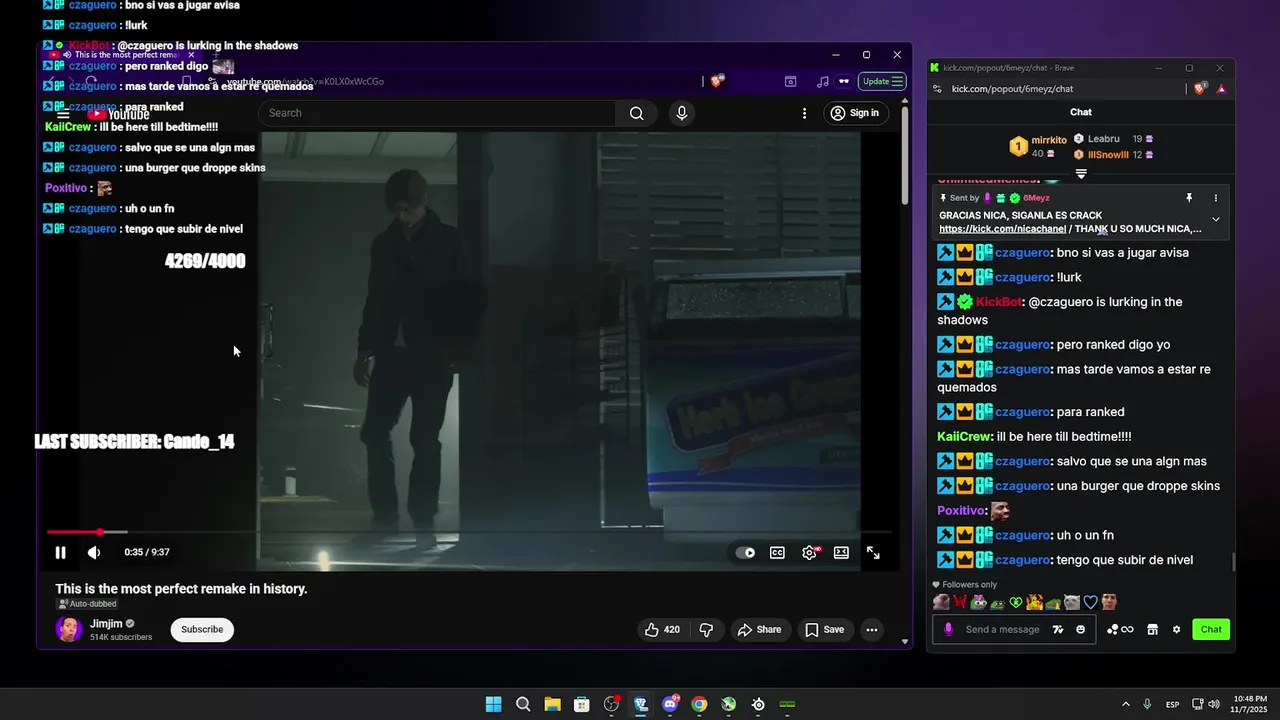Insert the green heart quick emote
The image size is (1280, 720).
pos(1016,602)
